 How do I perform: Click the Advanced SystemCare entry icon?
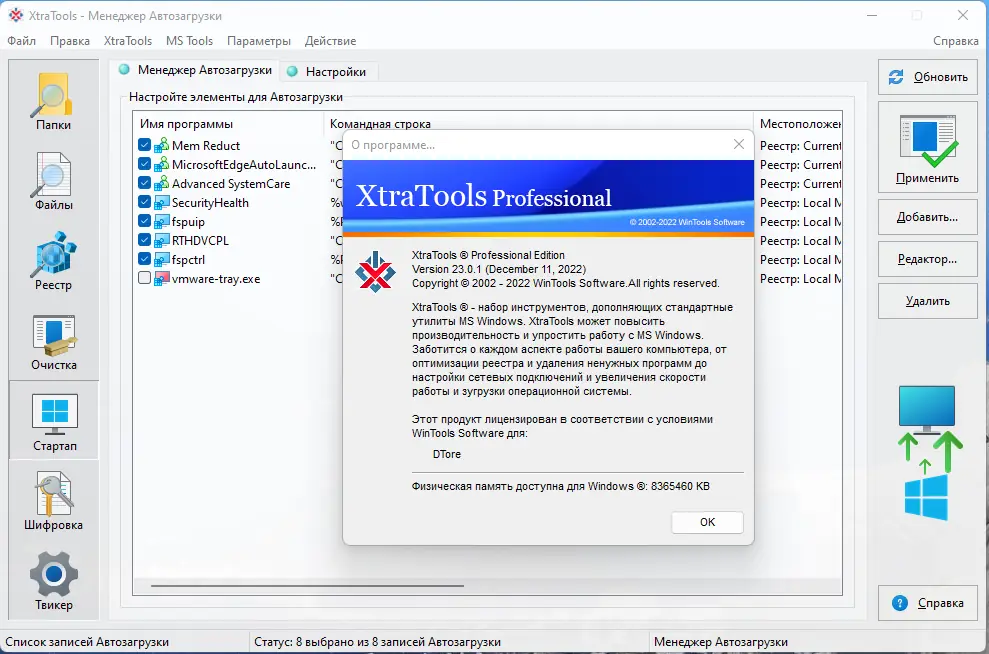161,184
